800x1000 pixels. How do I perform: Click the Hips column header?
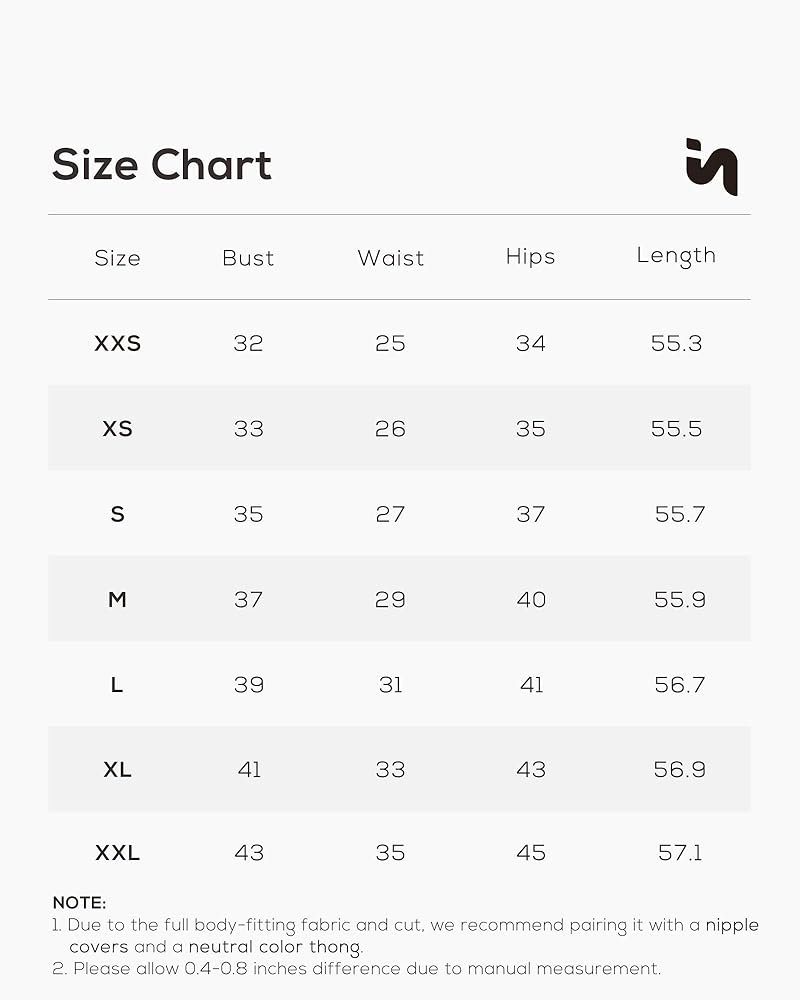[530, 256]
